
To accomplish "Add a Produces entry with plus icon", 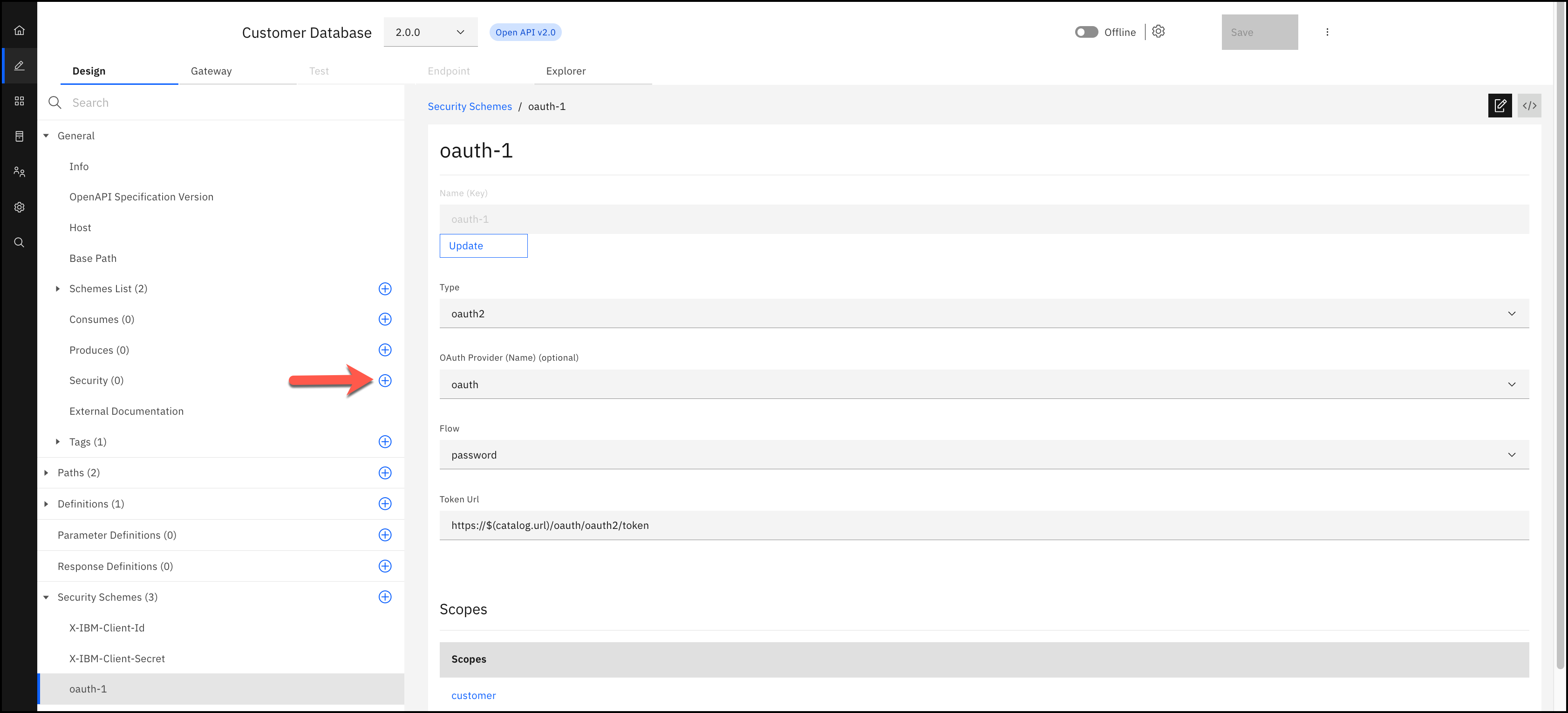I will [385, 350].
